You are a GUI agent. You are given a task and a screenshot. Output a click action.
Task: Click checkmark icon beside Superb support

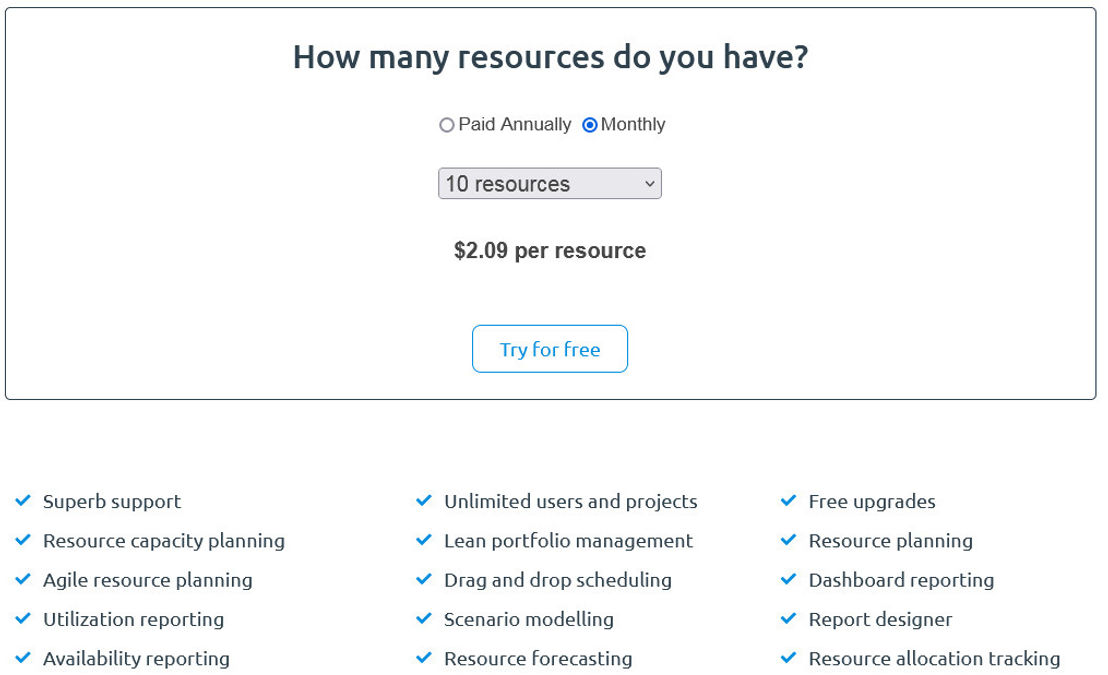23,501
